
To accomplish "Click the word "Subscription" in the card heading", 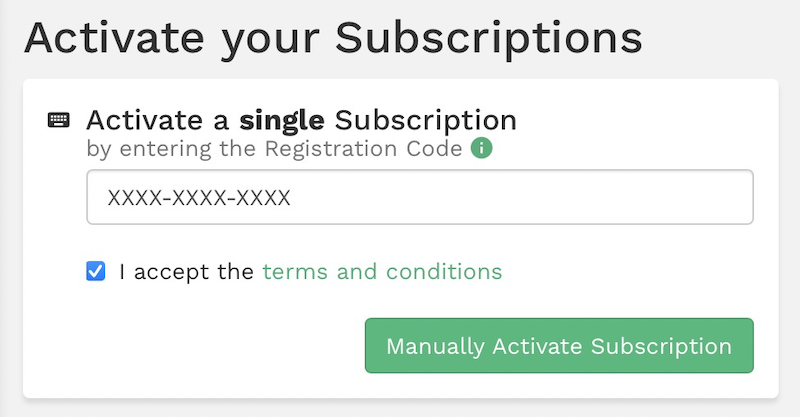I will pyautogui.click(x=426, y=121).
